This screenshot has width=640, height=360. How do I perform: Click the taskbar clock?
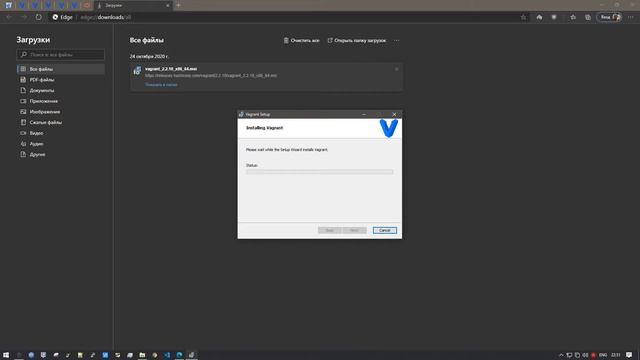pyautogui.click(x=616, y=355)
